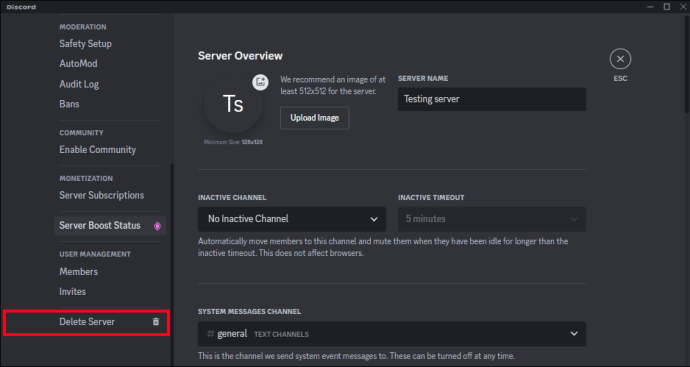This screenshot has height=367, width=690.
Task: Expand the 5 minutes inactive timeout dropdown
Action: coord(492,219)
